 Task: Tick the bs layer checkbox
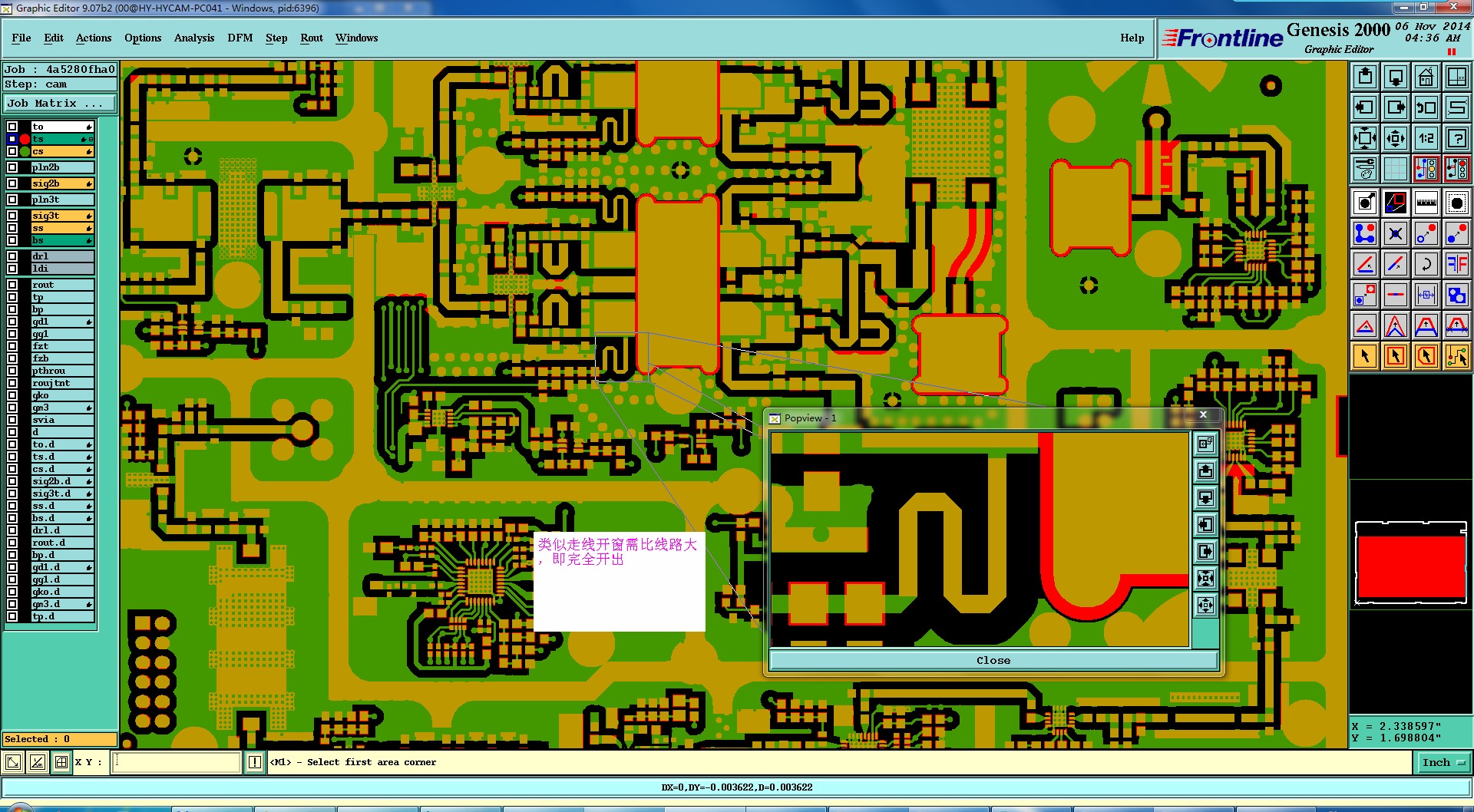click(12, 240)
